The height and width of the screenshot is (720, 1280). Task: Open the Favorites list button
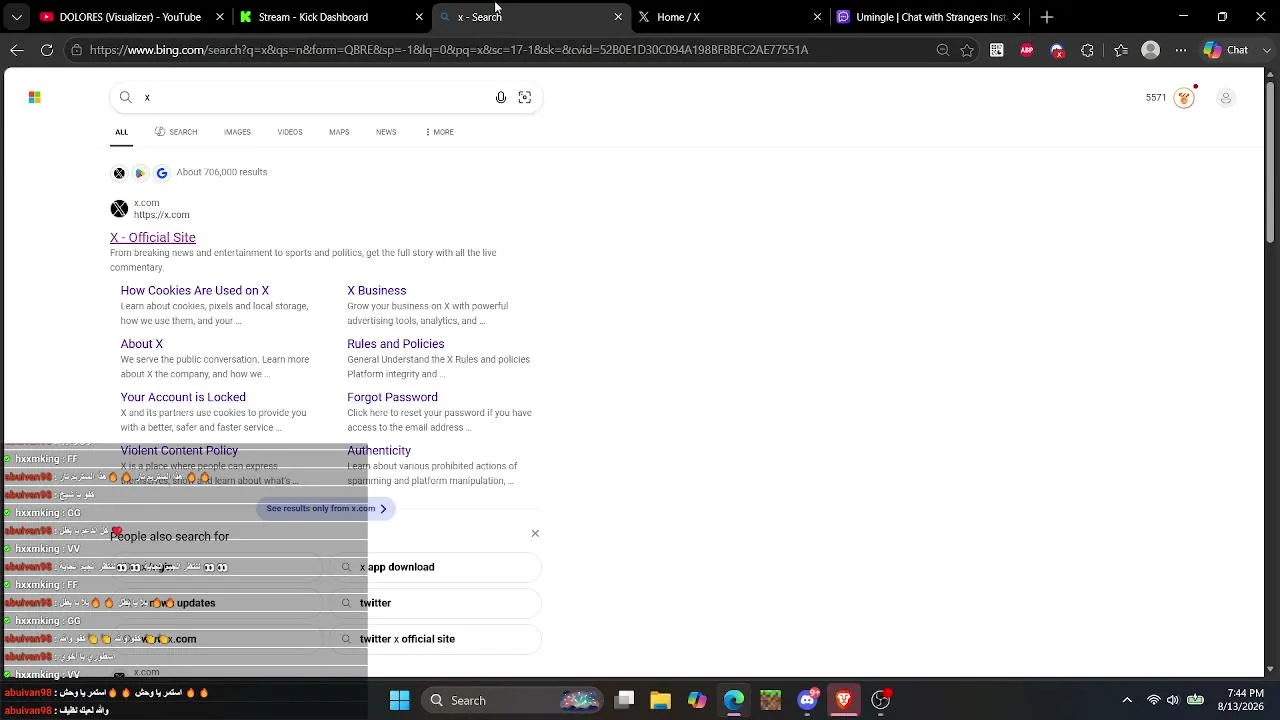point(1121,50)
